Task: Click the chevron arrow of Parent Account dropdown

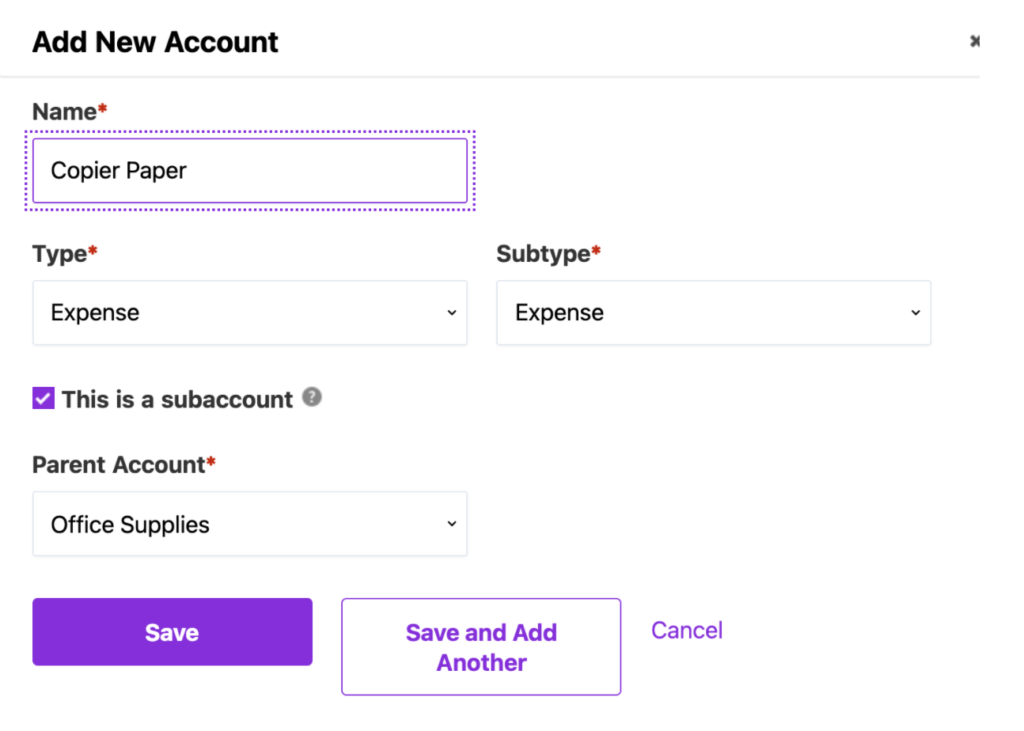Action: 451,524
